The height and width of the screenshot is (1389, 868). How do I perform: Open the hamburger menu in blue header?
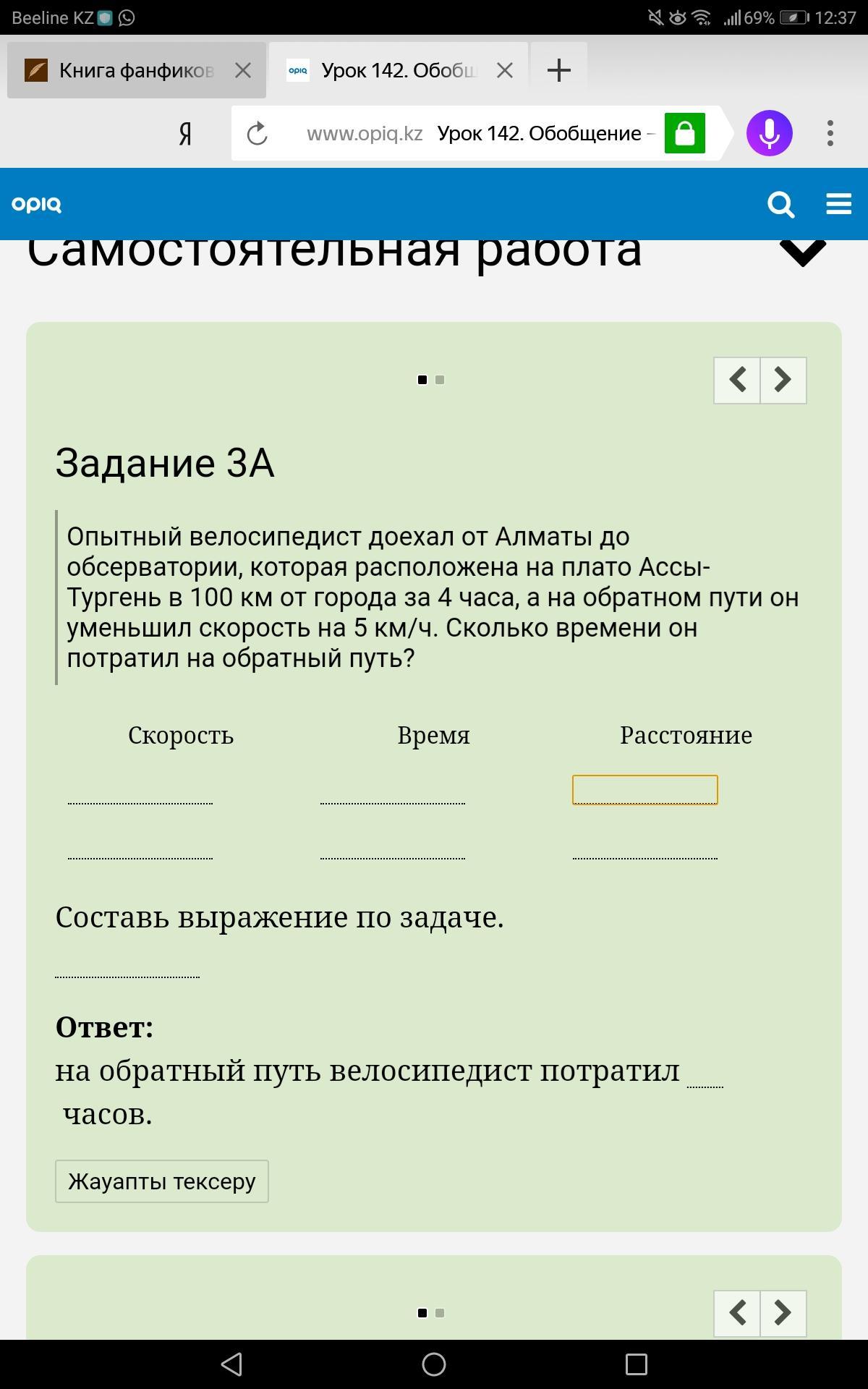pyautogui.click(x=838, y=204)
